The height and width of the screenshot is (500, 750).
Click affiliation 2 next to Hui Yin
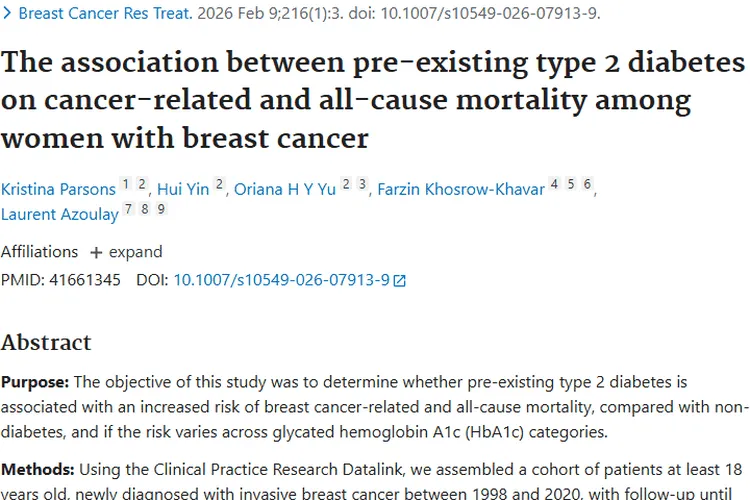click(220, 184)
